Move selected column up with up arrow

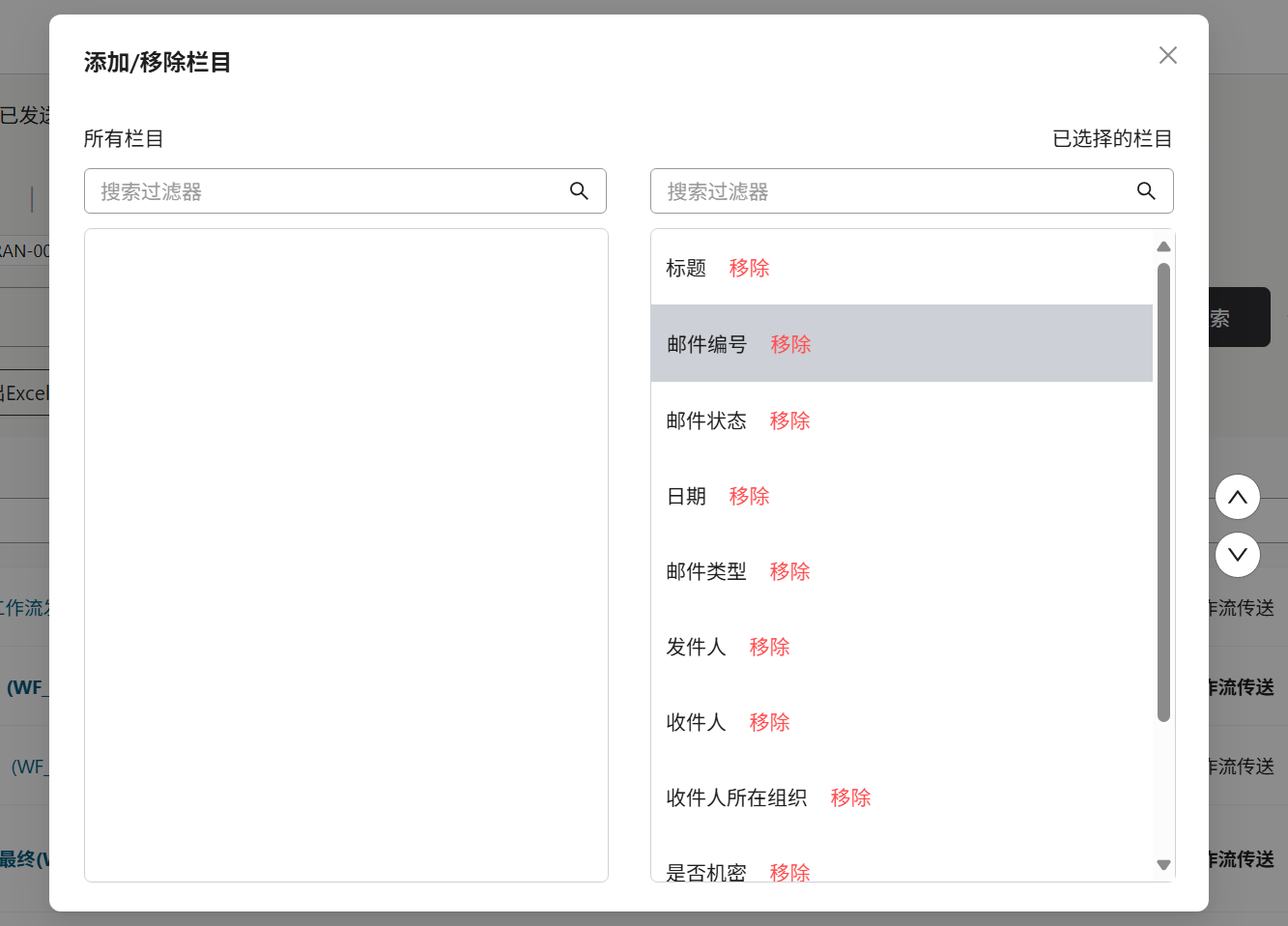click(1237, 498)
